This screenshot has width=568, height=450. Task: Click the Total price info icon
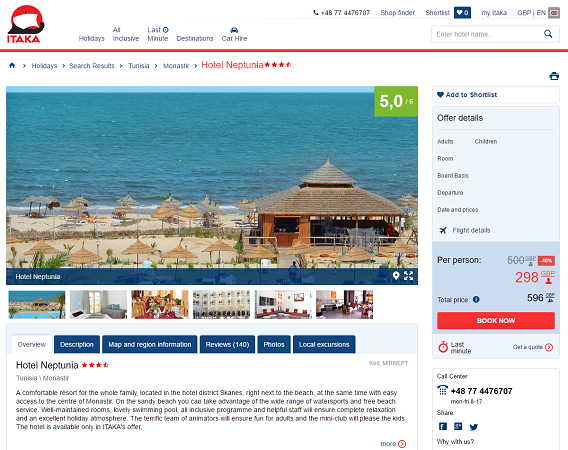click(476, 299)
